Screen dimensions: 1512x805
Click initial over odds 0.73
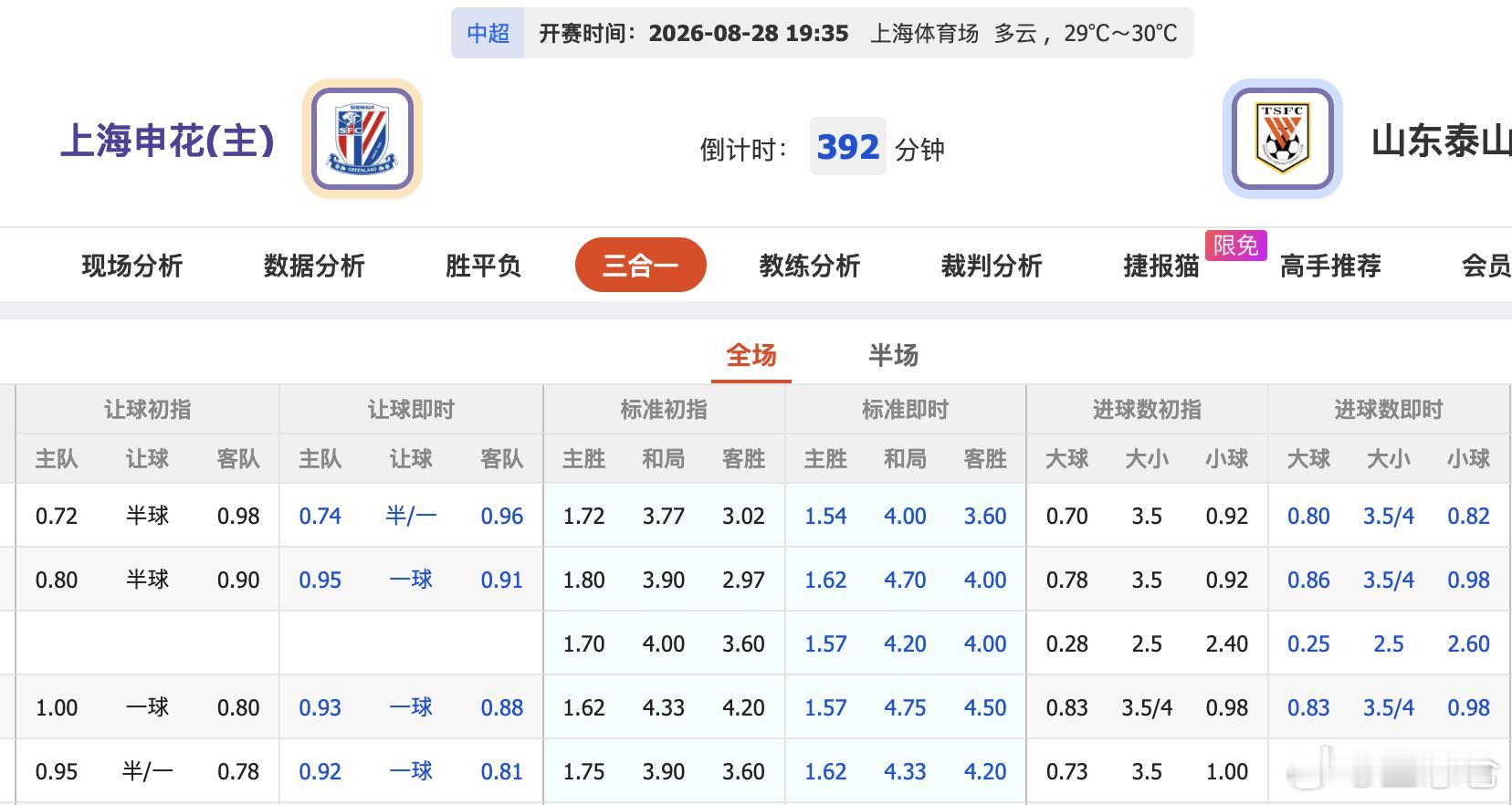coord(1066,771)
